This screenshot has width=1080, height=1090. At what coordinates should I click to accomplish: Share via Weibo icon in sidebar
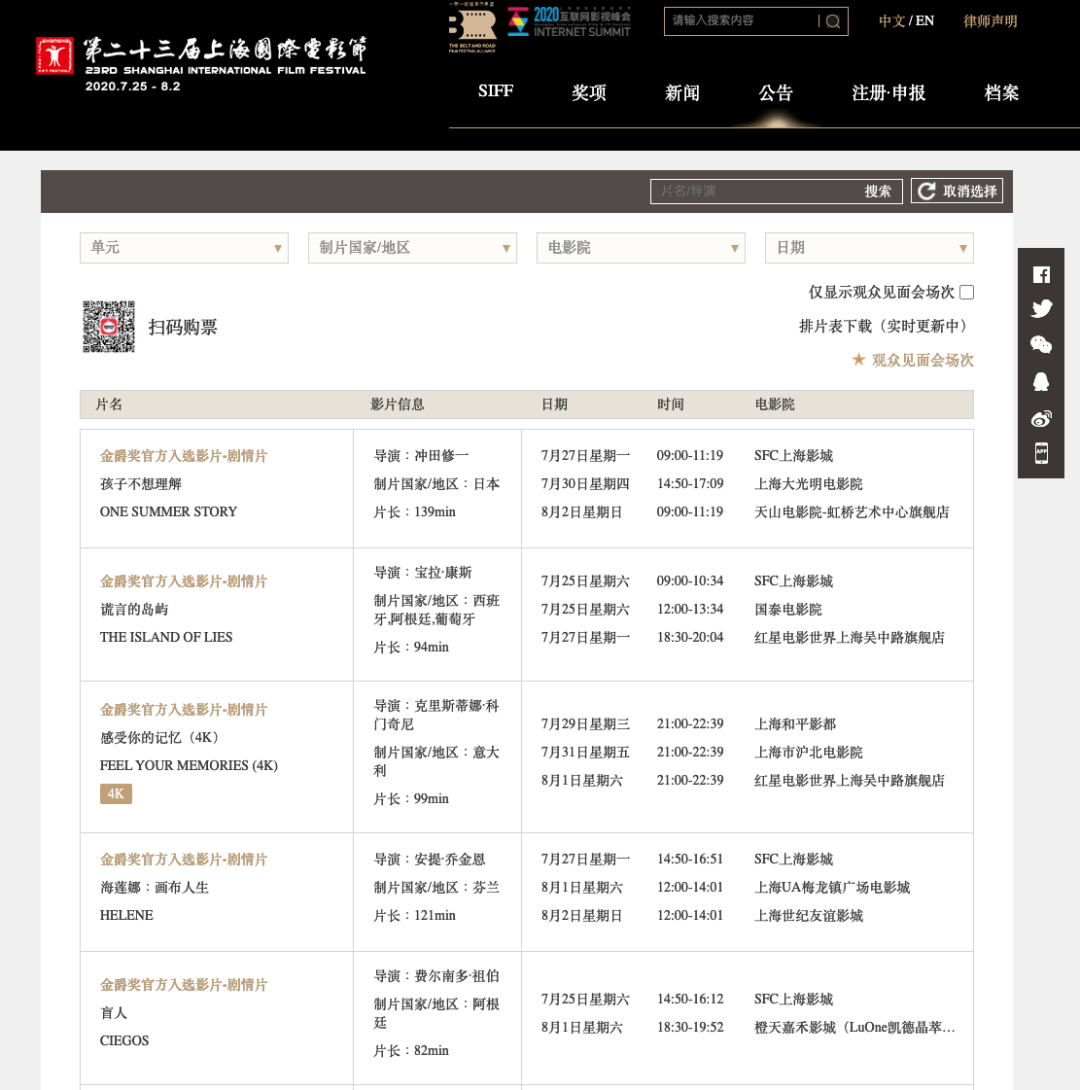pyautogui.click(x=1040, y=418)
